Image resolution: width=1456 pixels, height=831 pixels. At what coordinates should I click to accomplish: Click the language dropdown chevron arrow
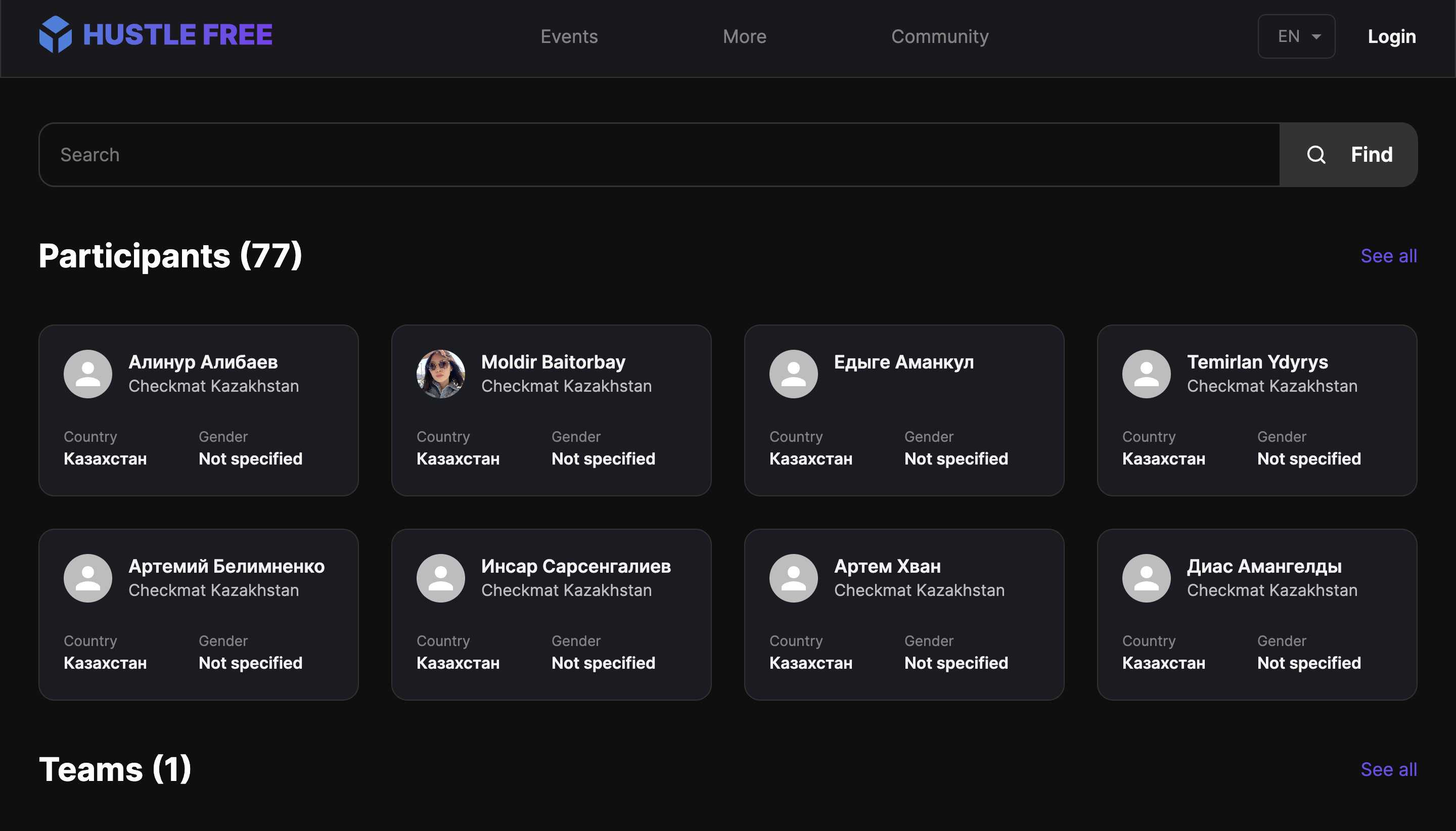(x=1316, y=36)
